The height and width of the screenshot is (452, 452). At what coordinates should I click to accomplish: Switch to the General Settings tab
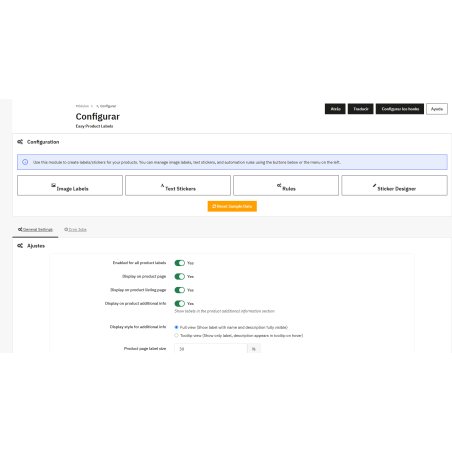(x=35, y=230)
